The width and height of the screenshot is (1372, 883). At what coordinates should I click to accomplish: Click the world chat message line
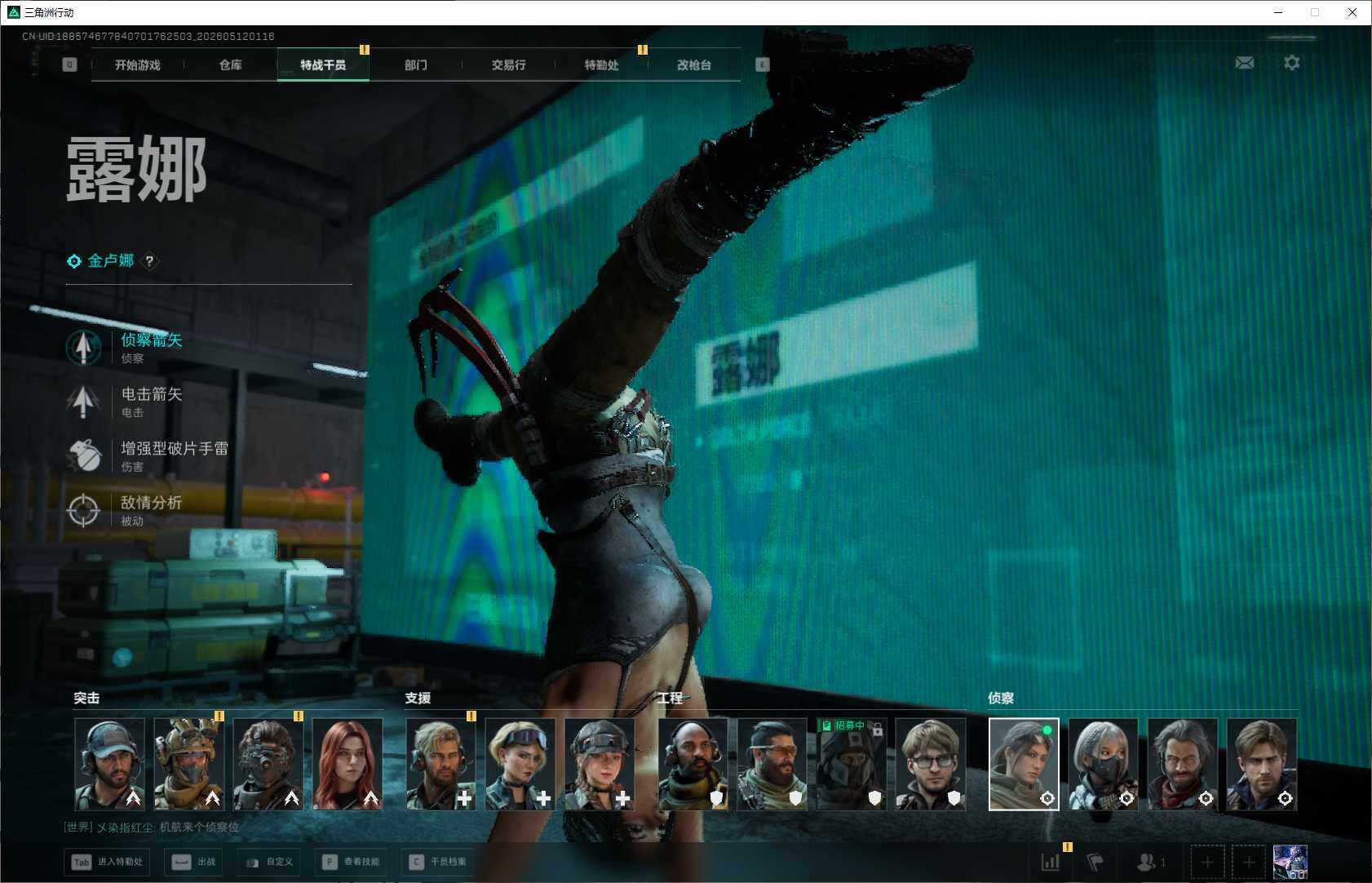point(152,827)
